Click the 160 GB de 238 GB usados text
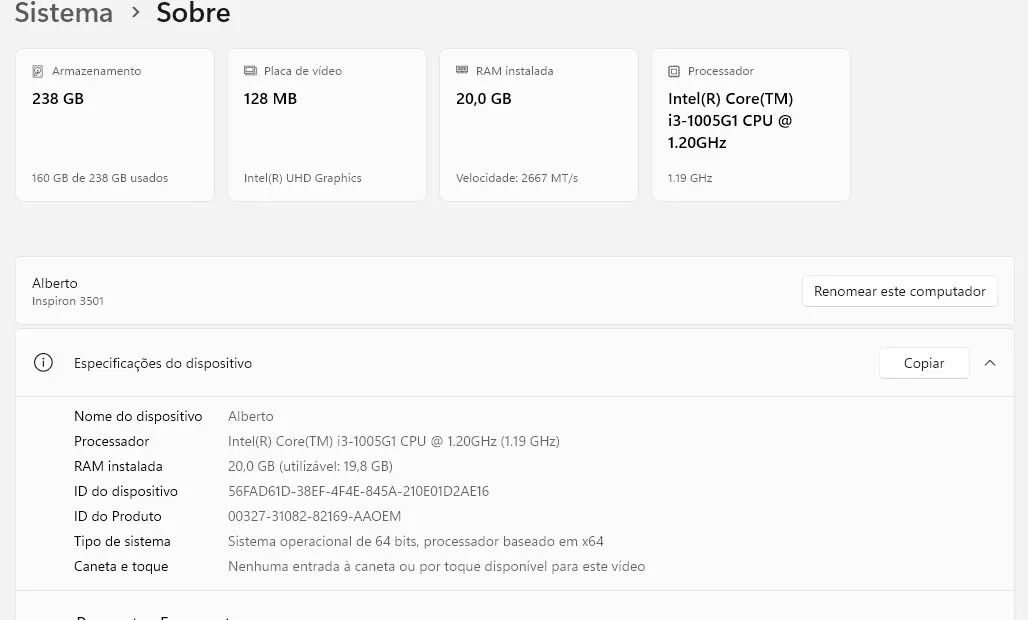Screen dimensions: 1028x620 coord(100,178)
